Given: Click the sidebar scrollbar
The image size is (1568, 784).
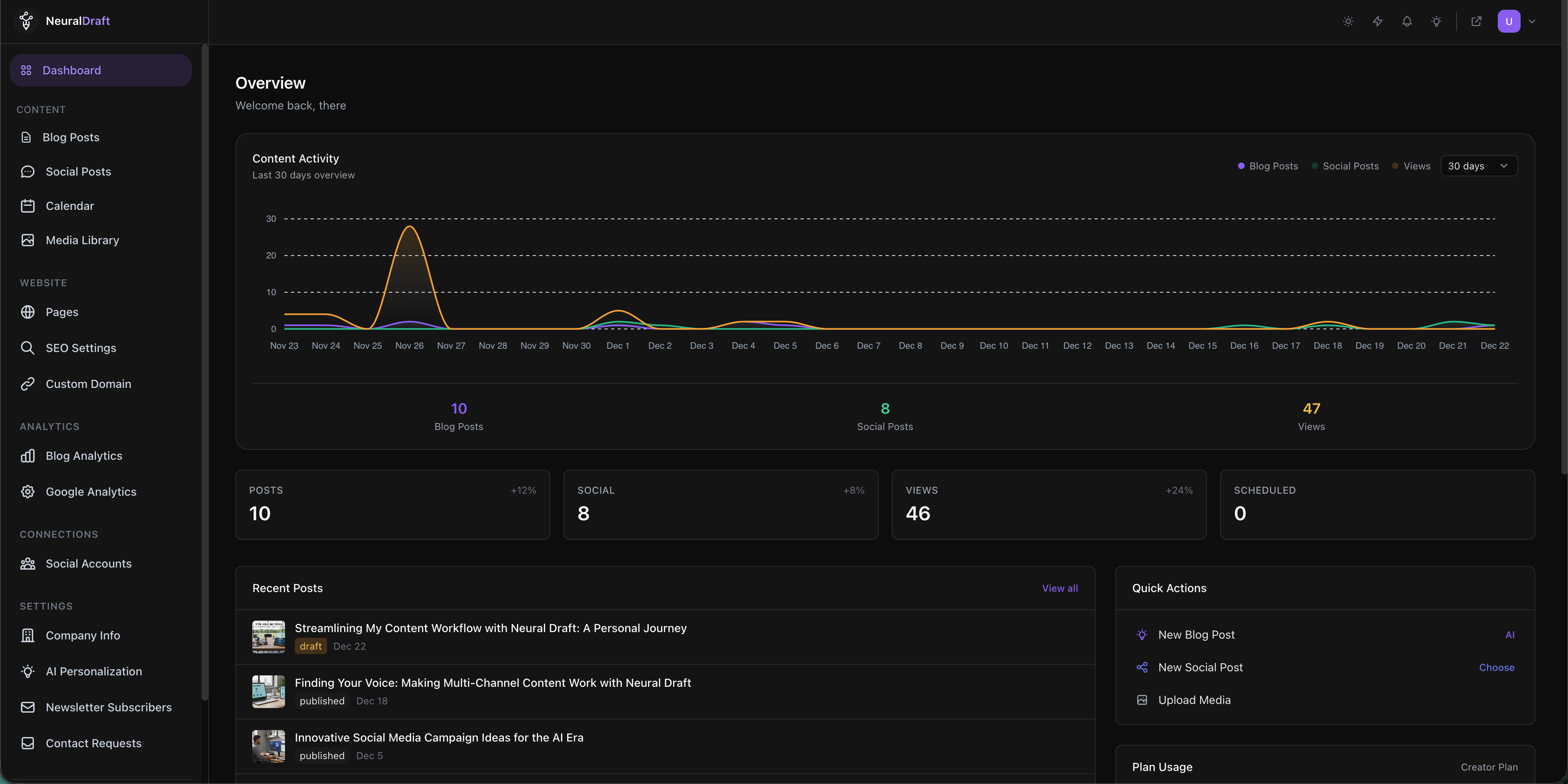Looking at the screenshot, I should coord(205,371).
